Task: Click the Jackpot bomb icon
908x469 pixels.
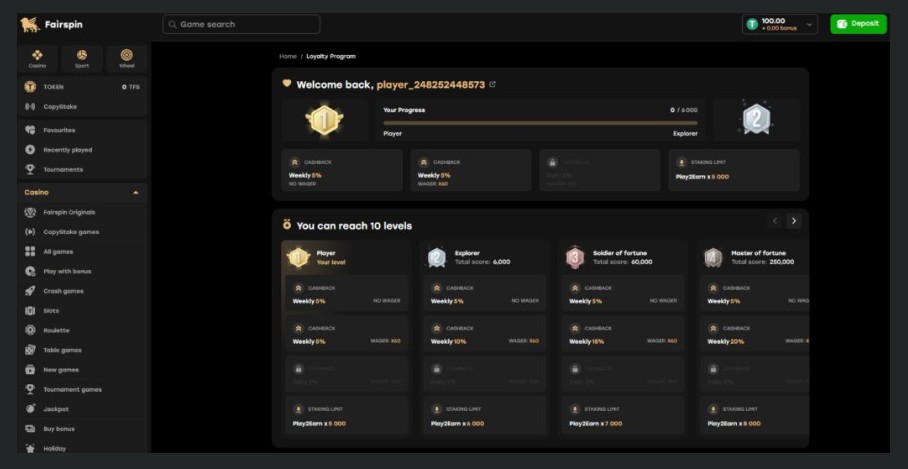Action: point(30,409)
